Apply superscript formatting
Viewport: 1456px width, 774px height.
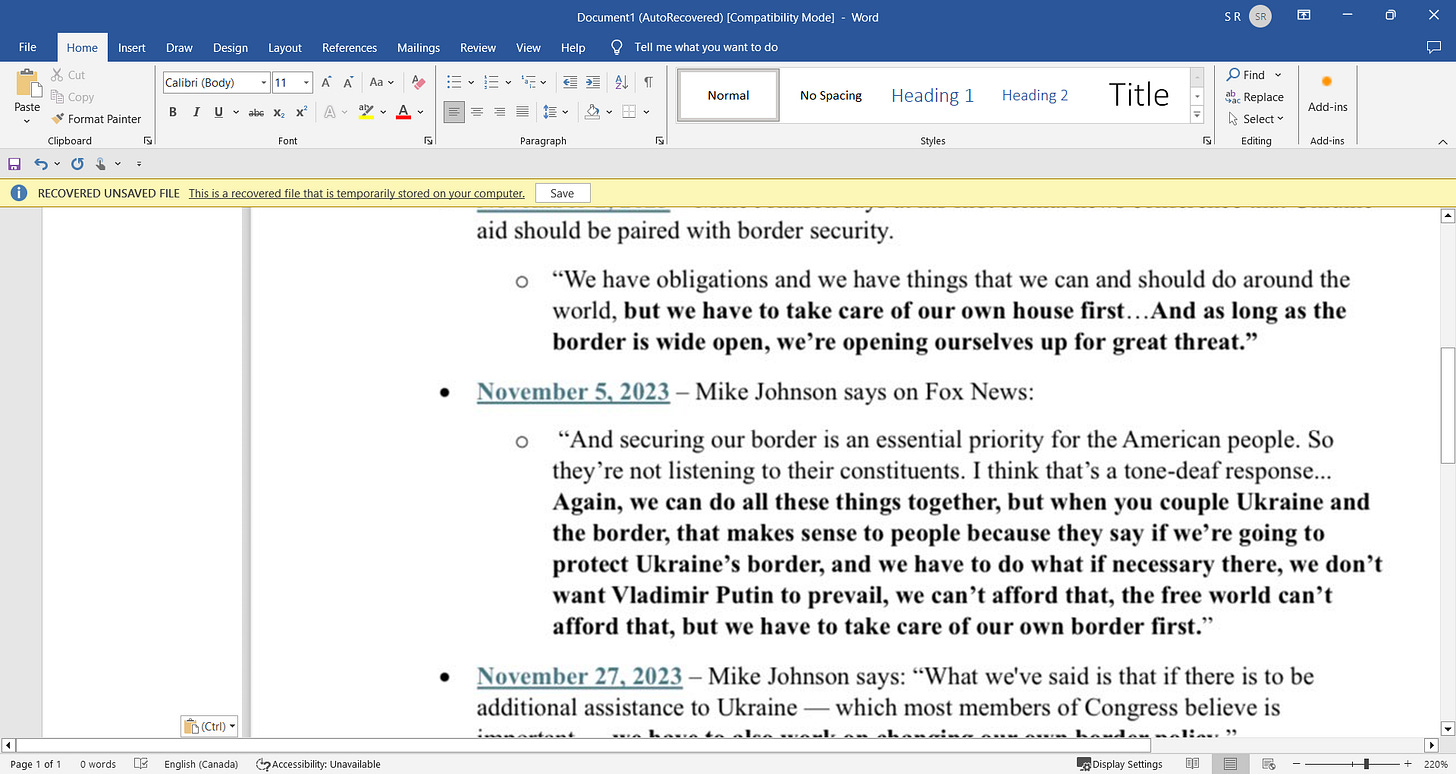301,112
